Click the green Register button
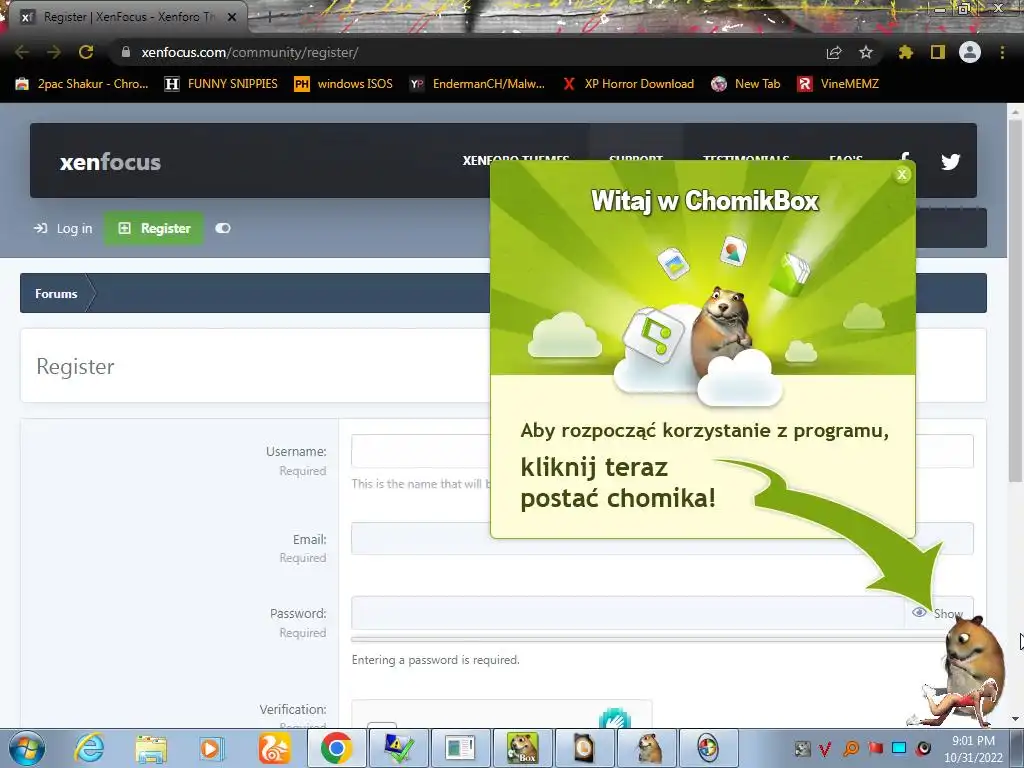Screen dimensions: 1024x768 click(x=154, y=229)
